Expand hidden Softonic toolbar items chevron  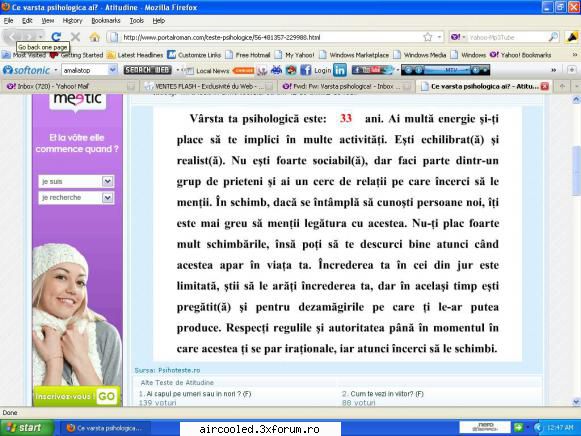554,70
